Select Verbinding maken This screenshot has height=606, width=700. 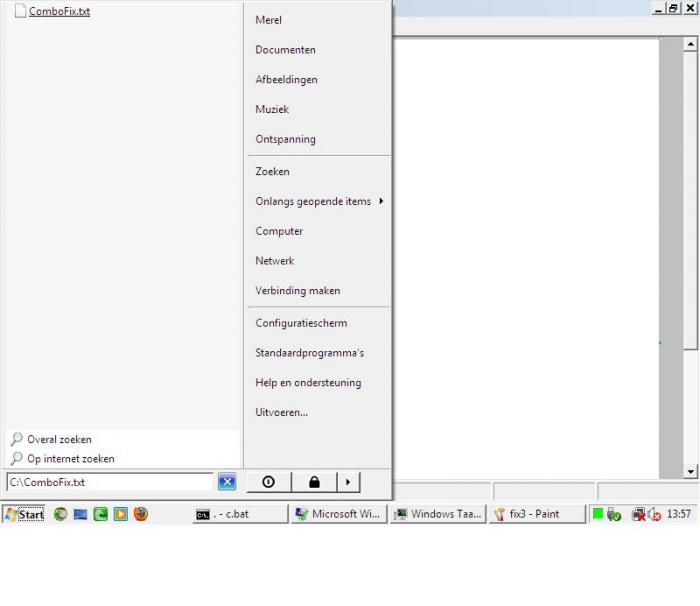298,291
